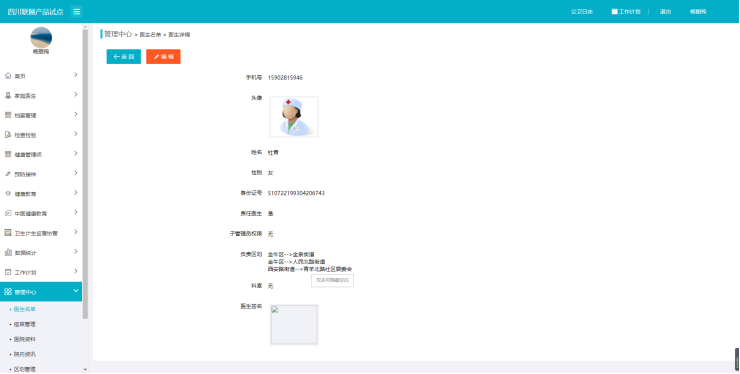Expand the 健康教育 menu chevron
740x374 pixels.
76,193
